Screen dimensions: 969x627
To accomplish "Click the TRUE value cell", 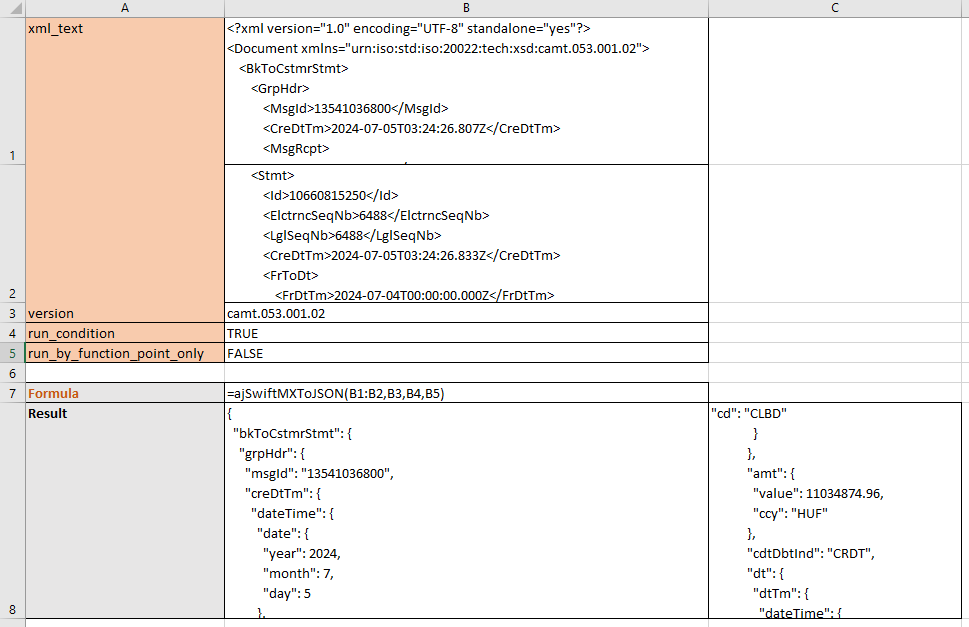I will pos(466,333).
